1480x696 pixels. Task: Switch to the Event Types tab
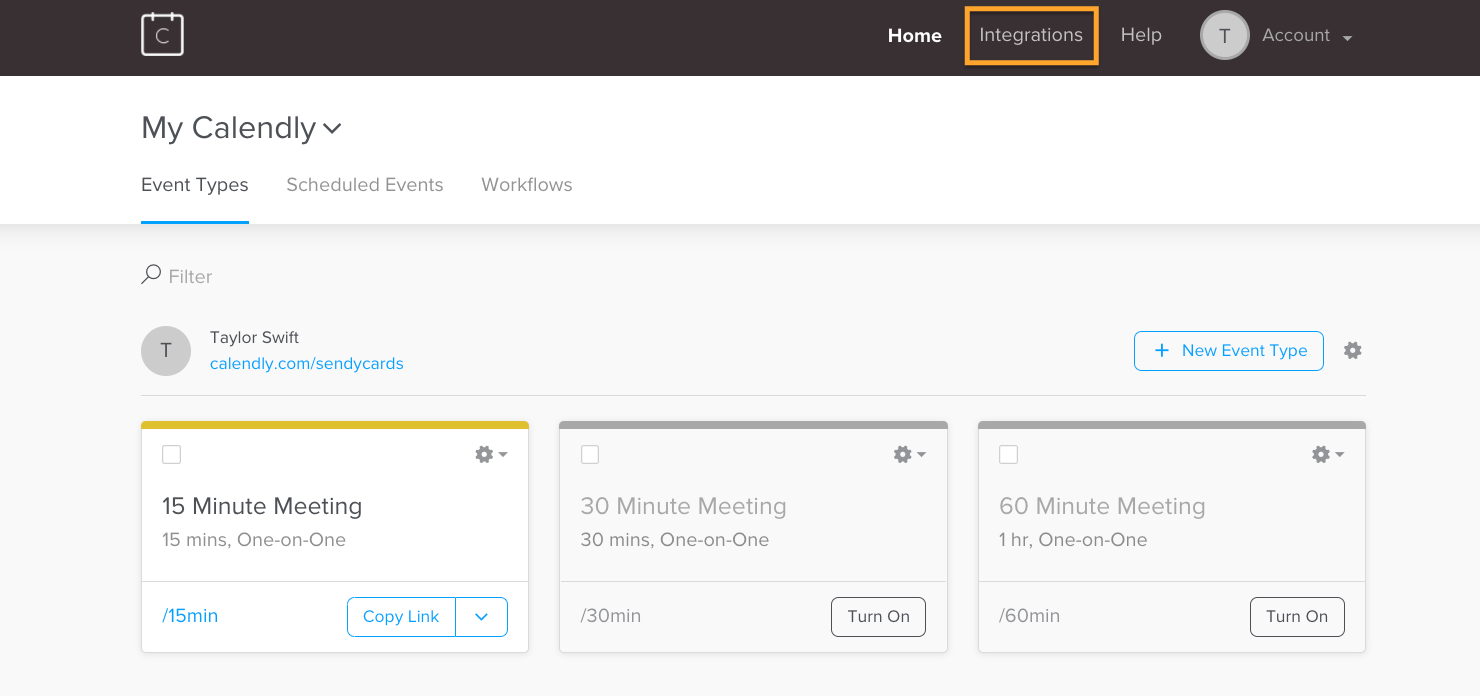point(195,185)
